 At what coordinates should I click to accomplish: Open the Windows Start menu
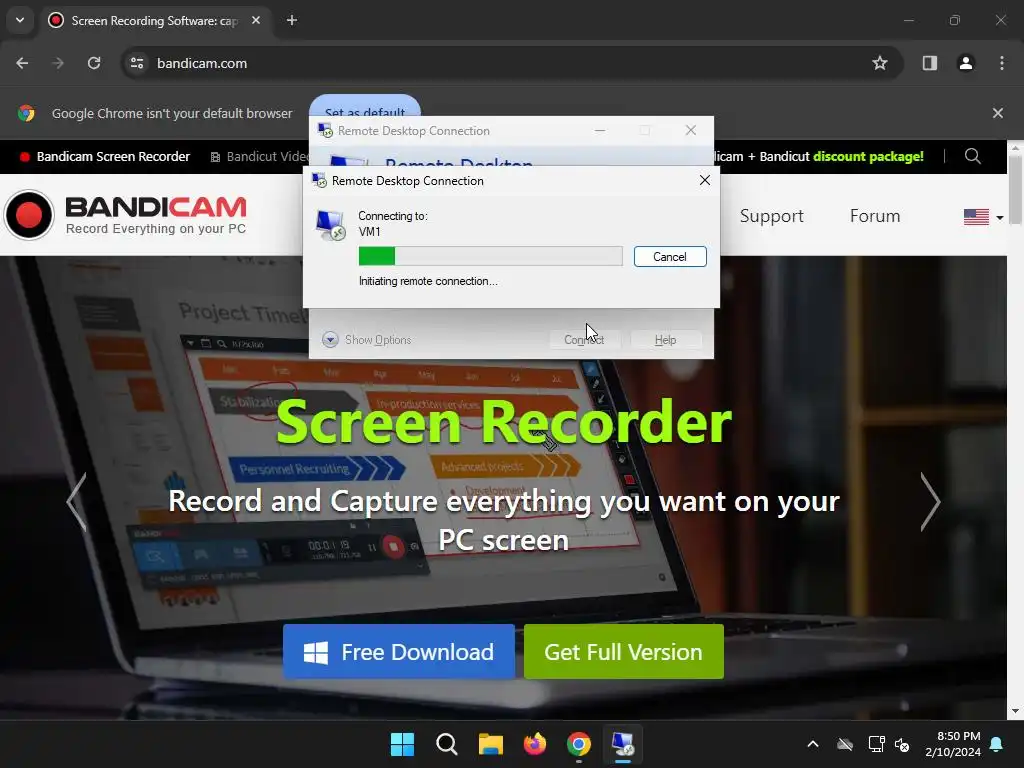(402, 744)
